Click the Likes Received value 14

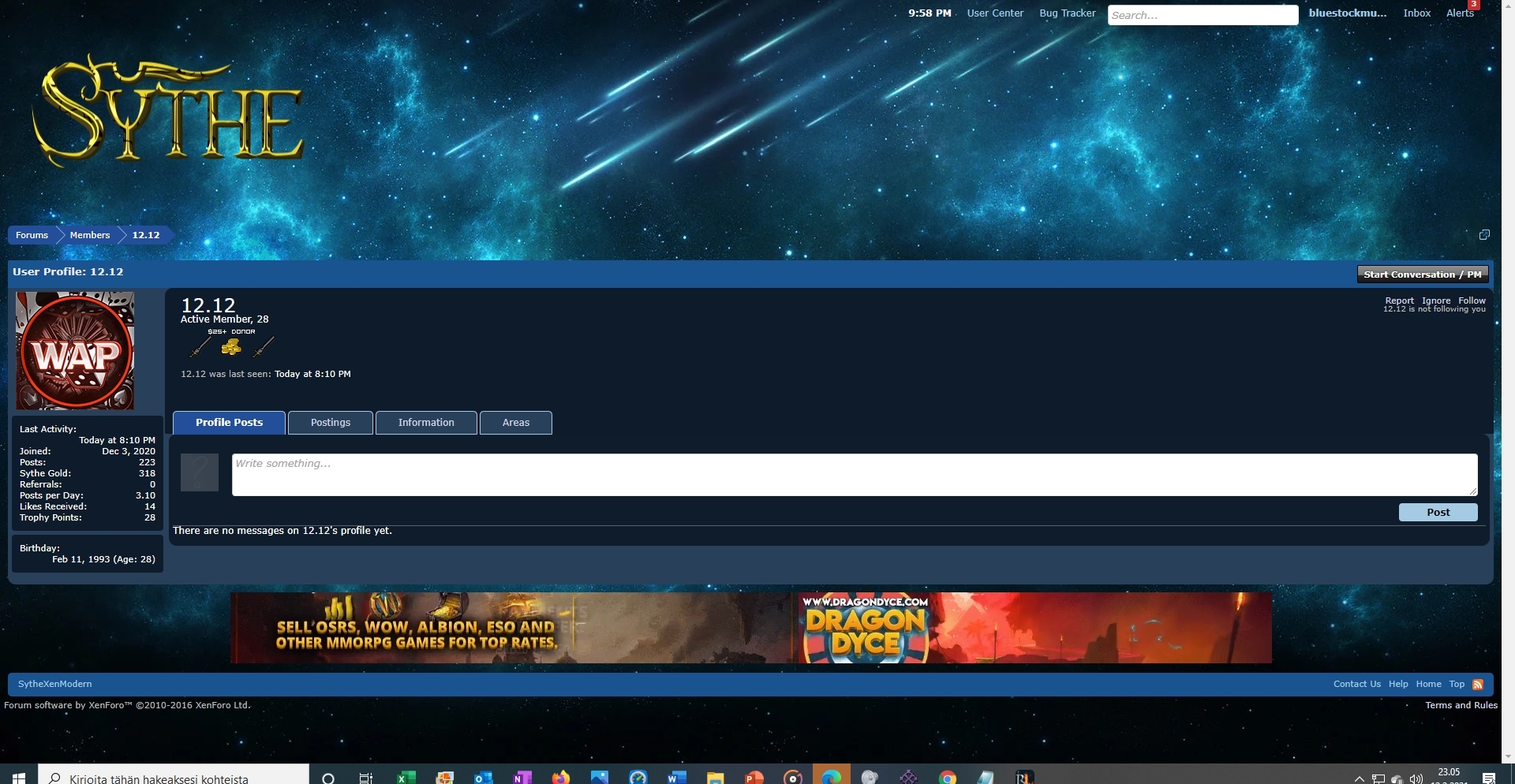150,507
